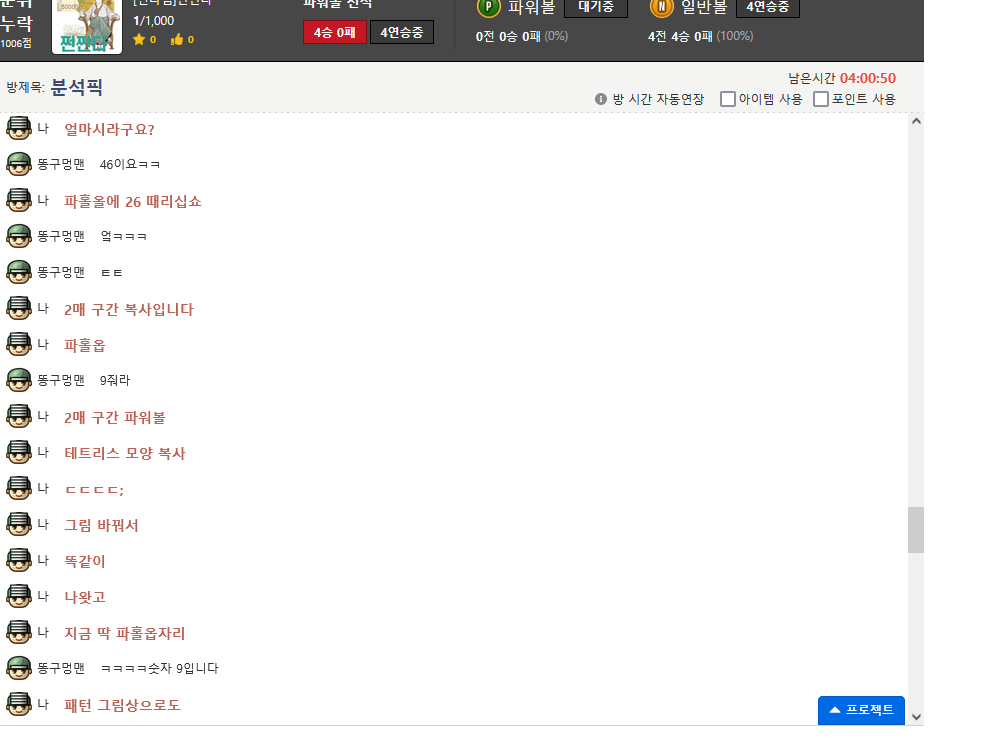Screen dimensions: 986x738
Task: Click the avatar beside 패턴 그림상으로도 message
Action: tap(19, 704)
